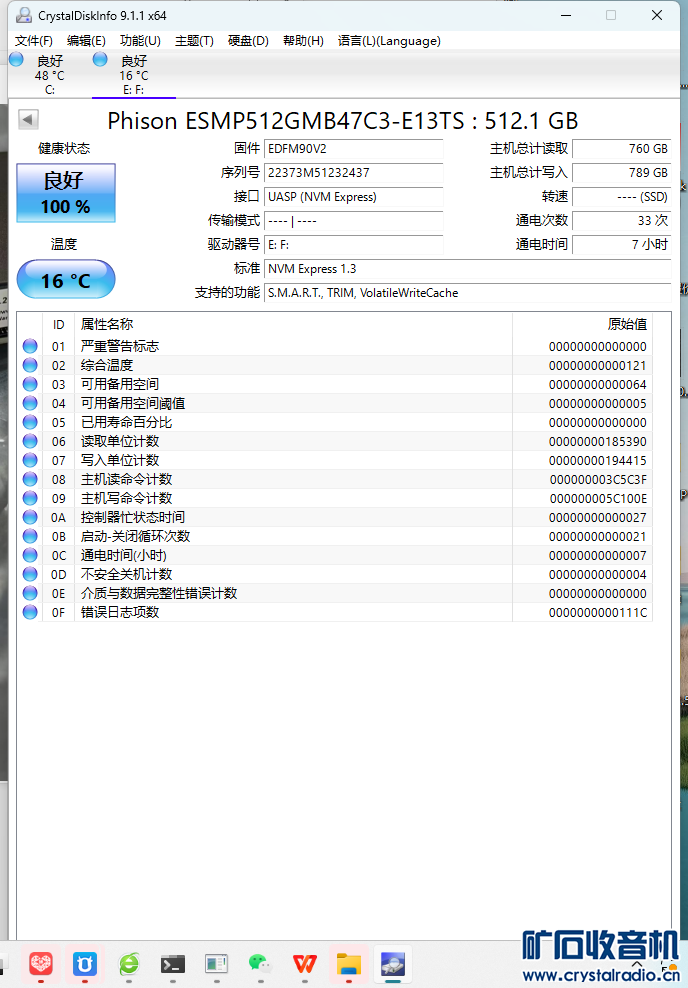688x988 pixels.
Task: Click the serial number field 22373M51232437
Action: click(x=353, y=173)
